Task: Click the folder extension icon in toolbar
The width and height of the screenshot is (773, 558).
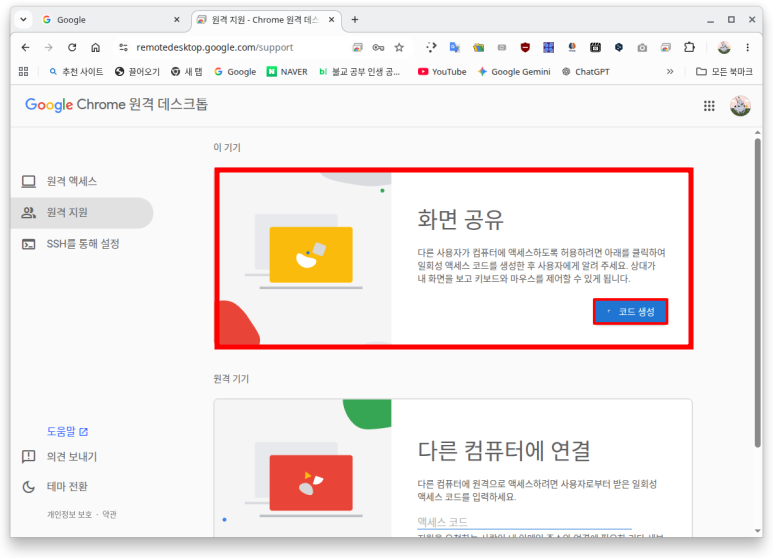Action: (478, 47)
